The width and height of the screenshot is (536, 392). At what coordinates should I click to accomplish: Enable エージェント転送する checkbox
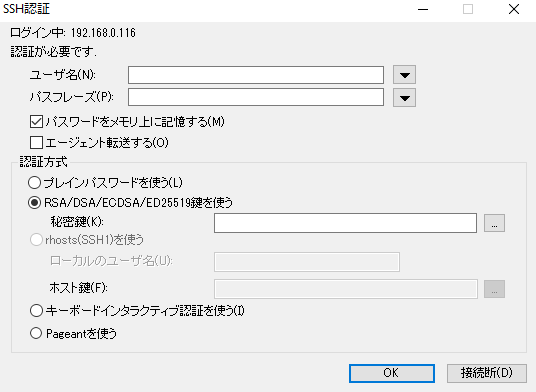click(x=36, y=143)
